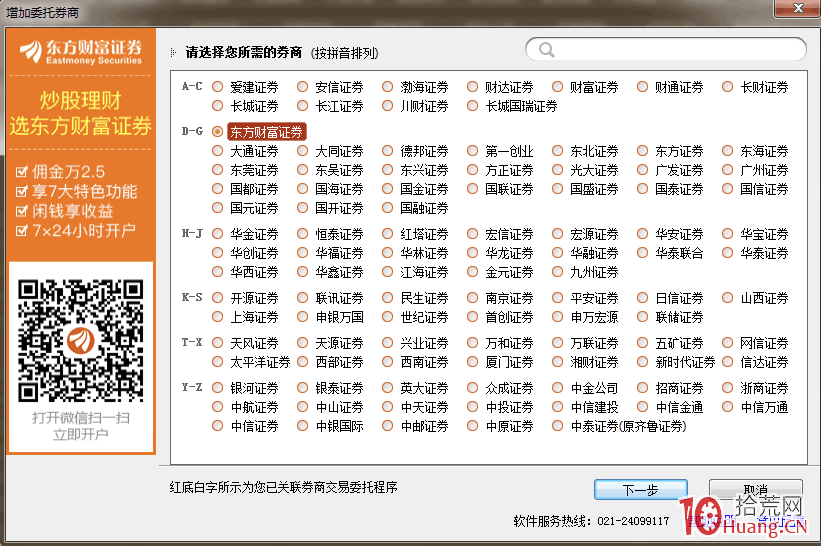The width and height of the screenshot is (821, 546).
Task: Select 大通证券 radio option
Action: coord(217,151)
